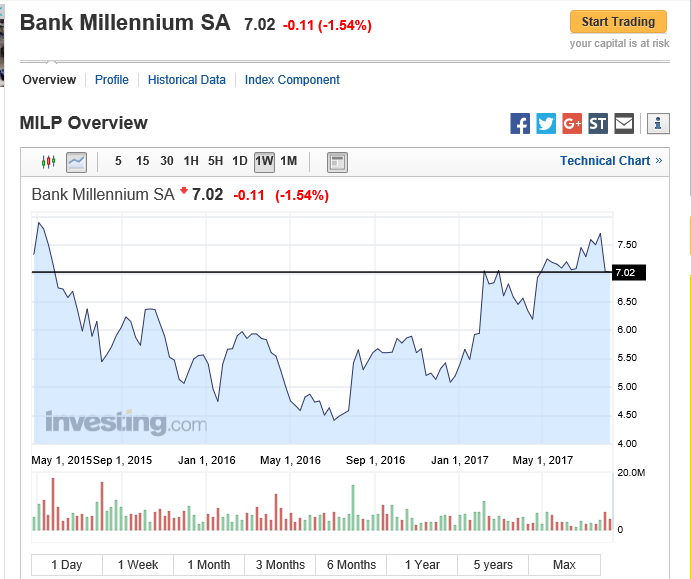This screenshot has width=691, height=579.
Task: Set chart interval to 15 minutes
Action: [x=142, y=161]
